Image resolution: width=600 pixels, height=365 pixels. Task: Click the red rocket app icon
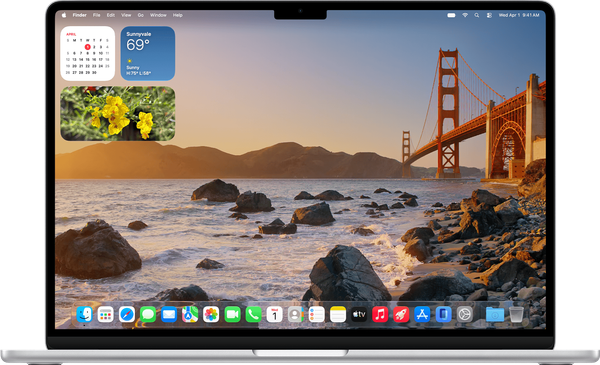(401, 314)
